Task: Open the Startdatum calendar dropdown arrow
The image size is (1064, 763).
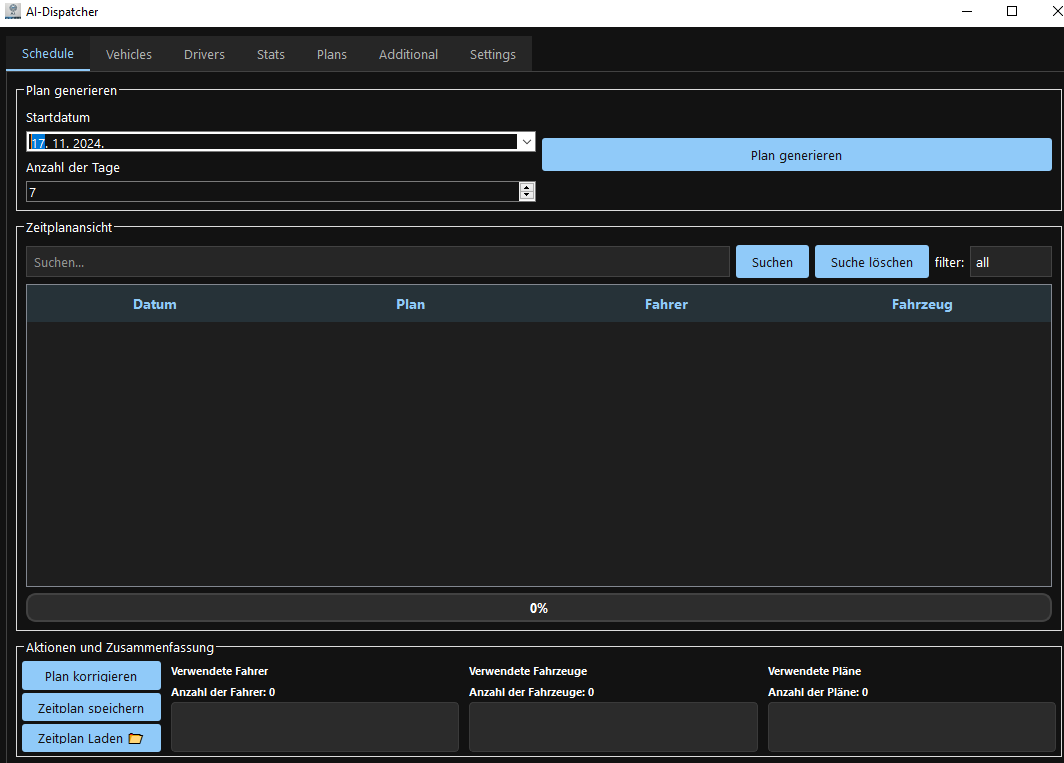Action: [526, 141]
